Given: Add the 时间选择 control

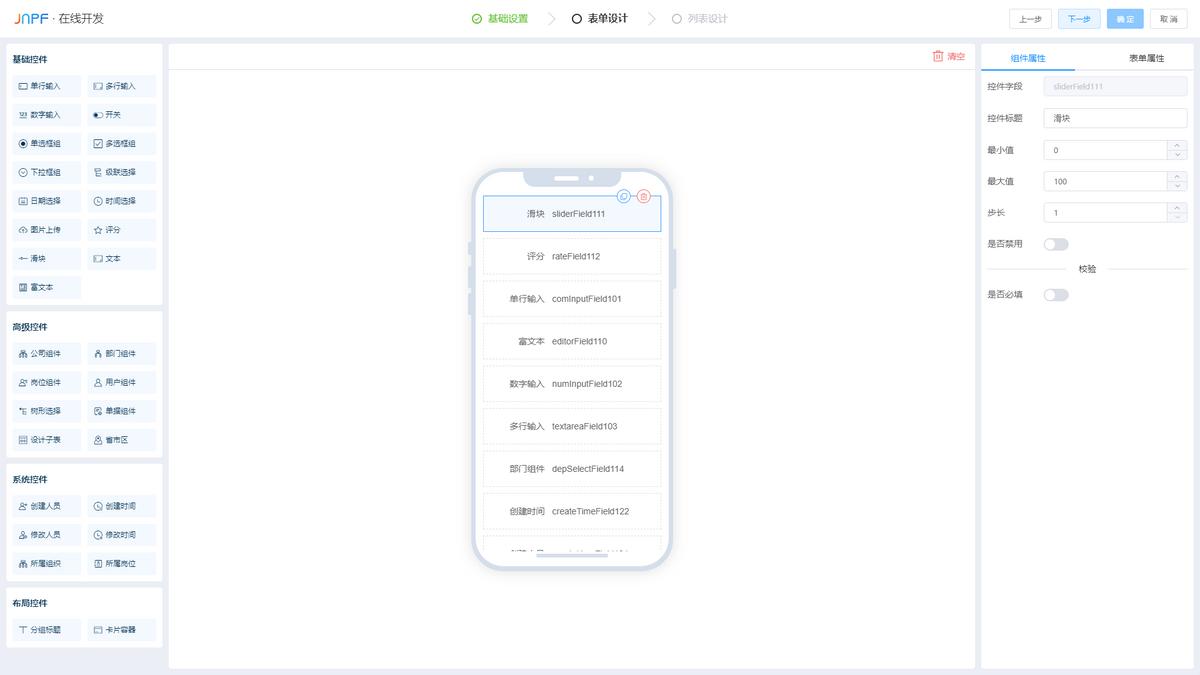Looking at the screenshot, I should tap(122, 201).
